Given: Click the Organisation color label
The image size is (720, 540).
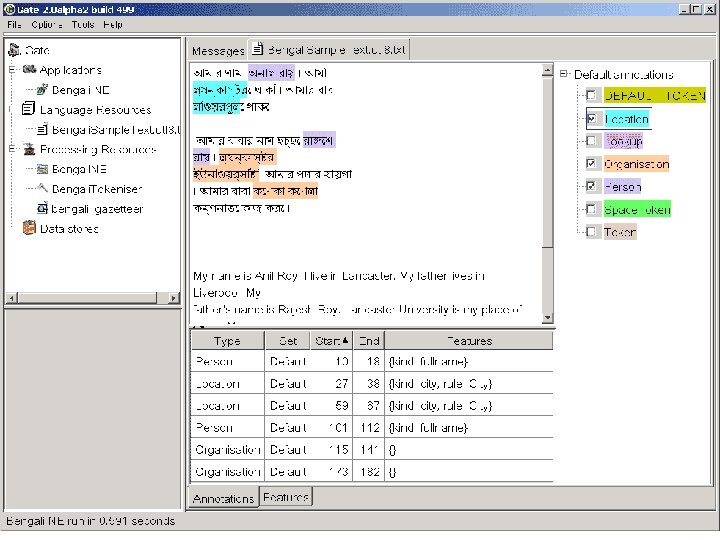Looking at the screenshot, I should click(x=636, y=164).
